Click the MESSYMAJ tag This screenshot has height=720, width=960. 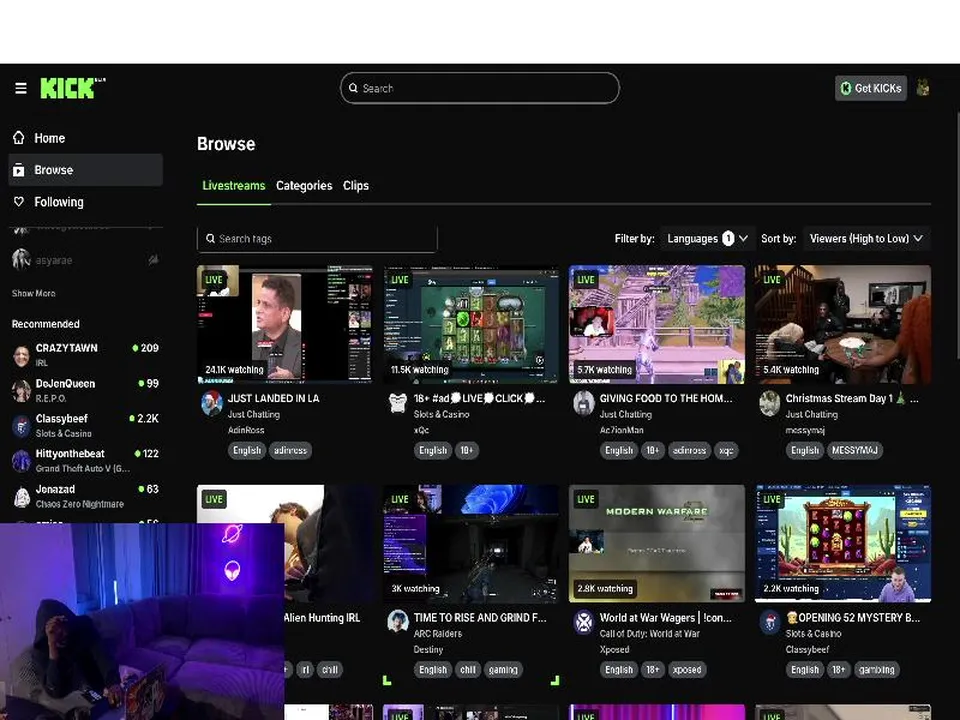(855, 450)
